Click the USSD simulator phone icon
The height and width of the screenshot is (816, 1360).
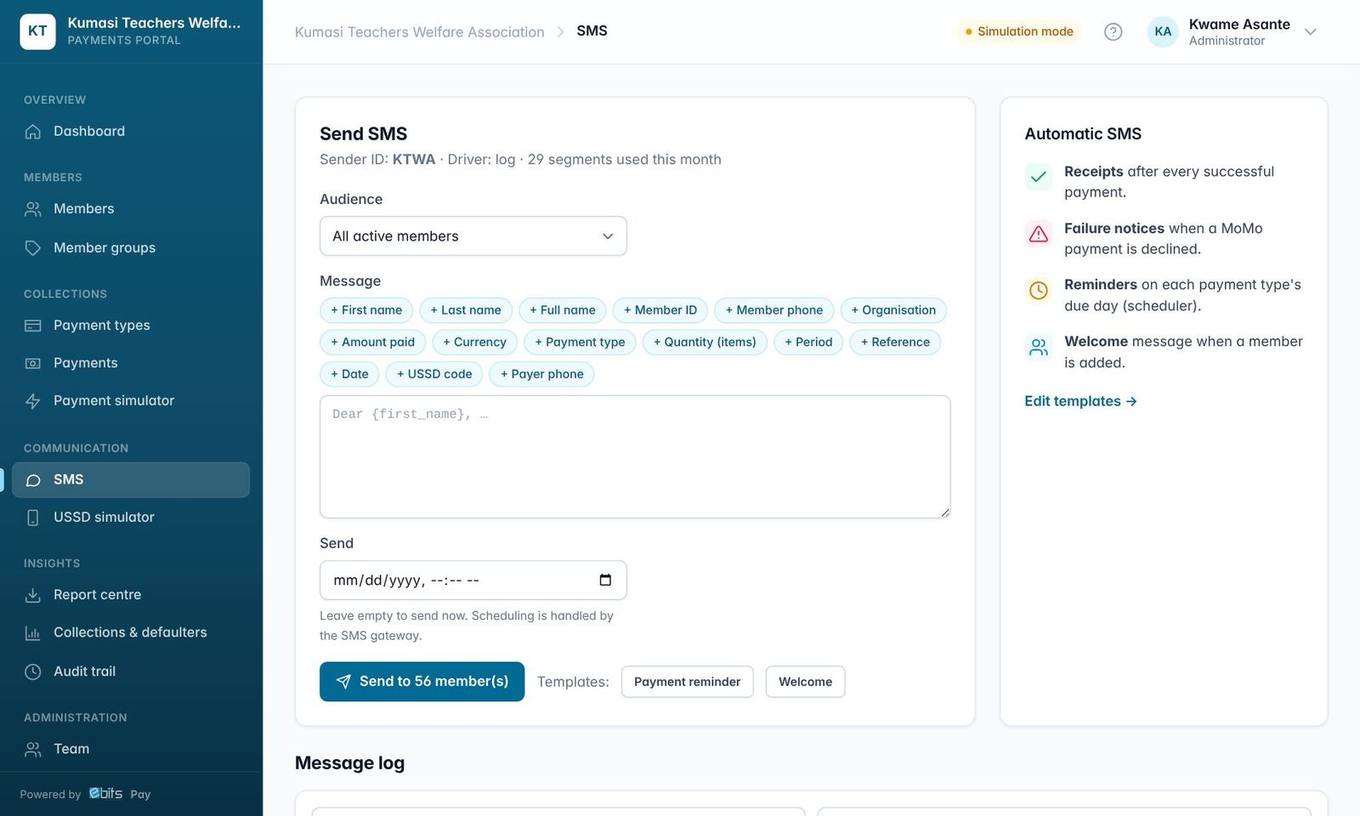coord(33,518)
